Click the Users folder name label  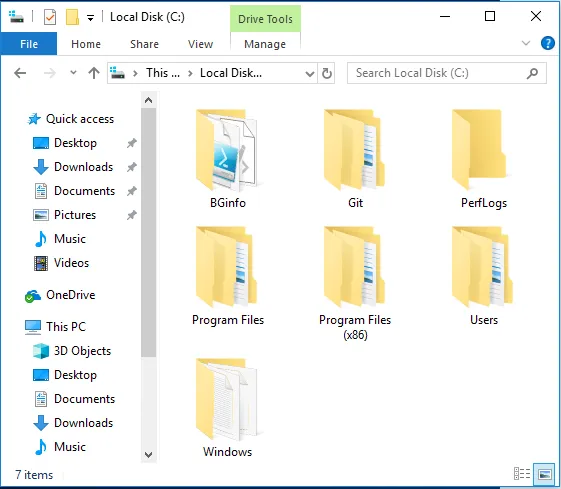click(x=483, y=320)
